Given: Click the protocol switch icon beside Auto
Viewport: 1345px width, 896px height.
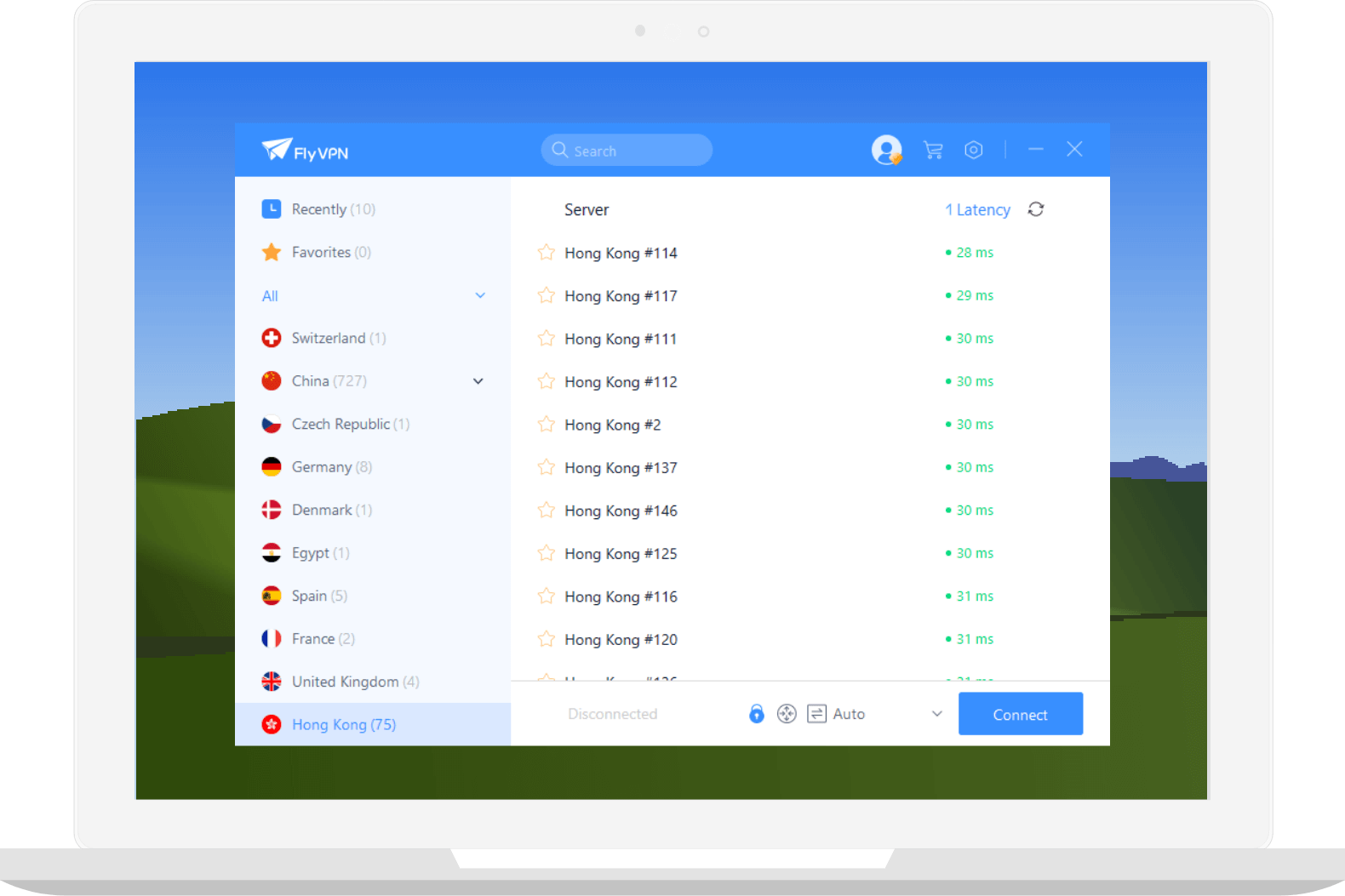Looking at the screenshot, I should point(816,714).
